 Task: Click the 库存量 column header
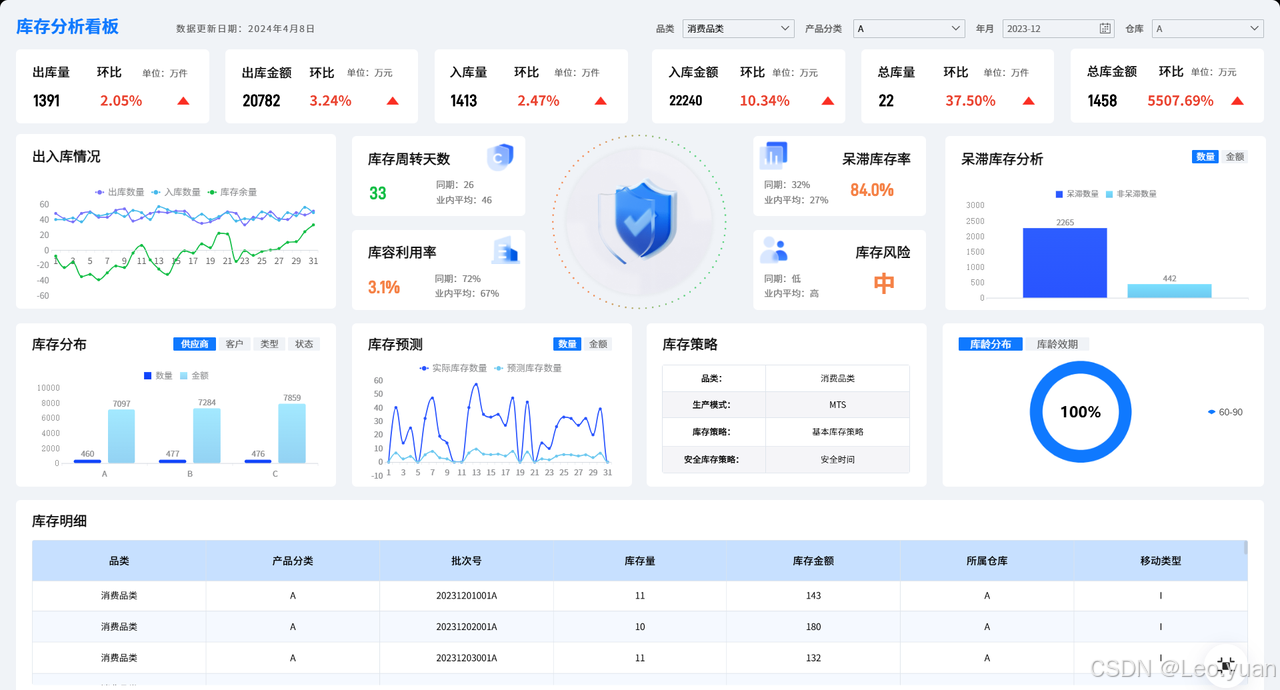tap(640, 561)
